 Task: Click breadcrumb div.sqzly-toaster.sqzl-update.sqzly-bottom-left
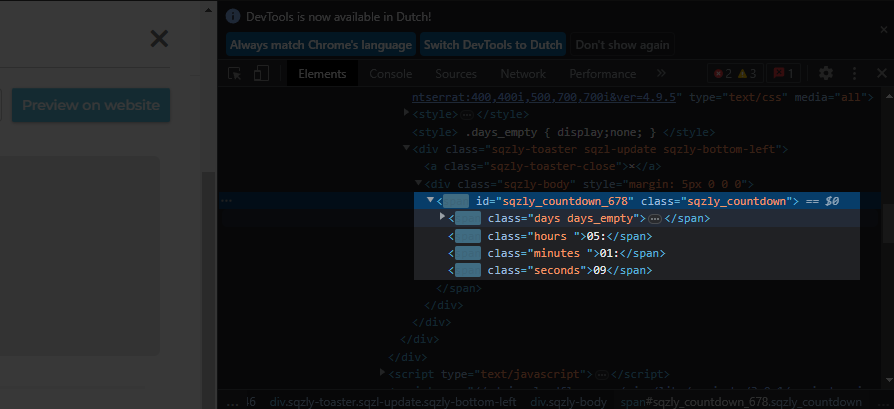(393, 402)
